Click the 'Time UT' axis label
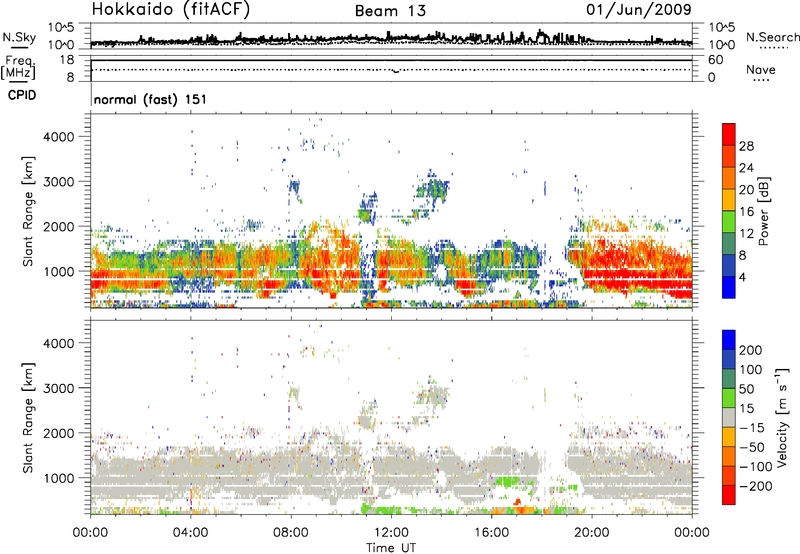The height and width of the screenshot is (554, 800). pyautogui.click(x=391, y=548)
